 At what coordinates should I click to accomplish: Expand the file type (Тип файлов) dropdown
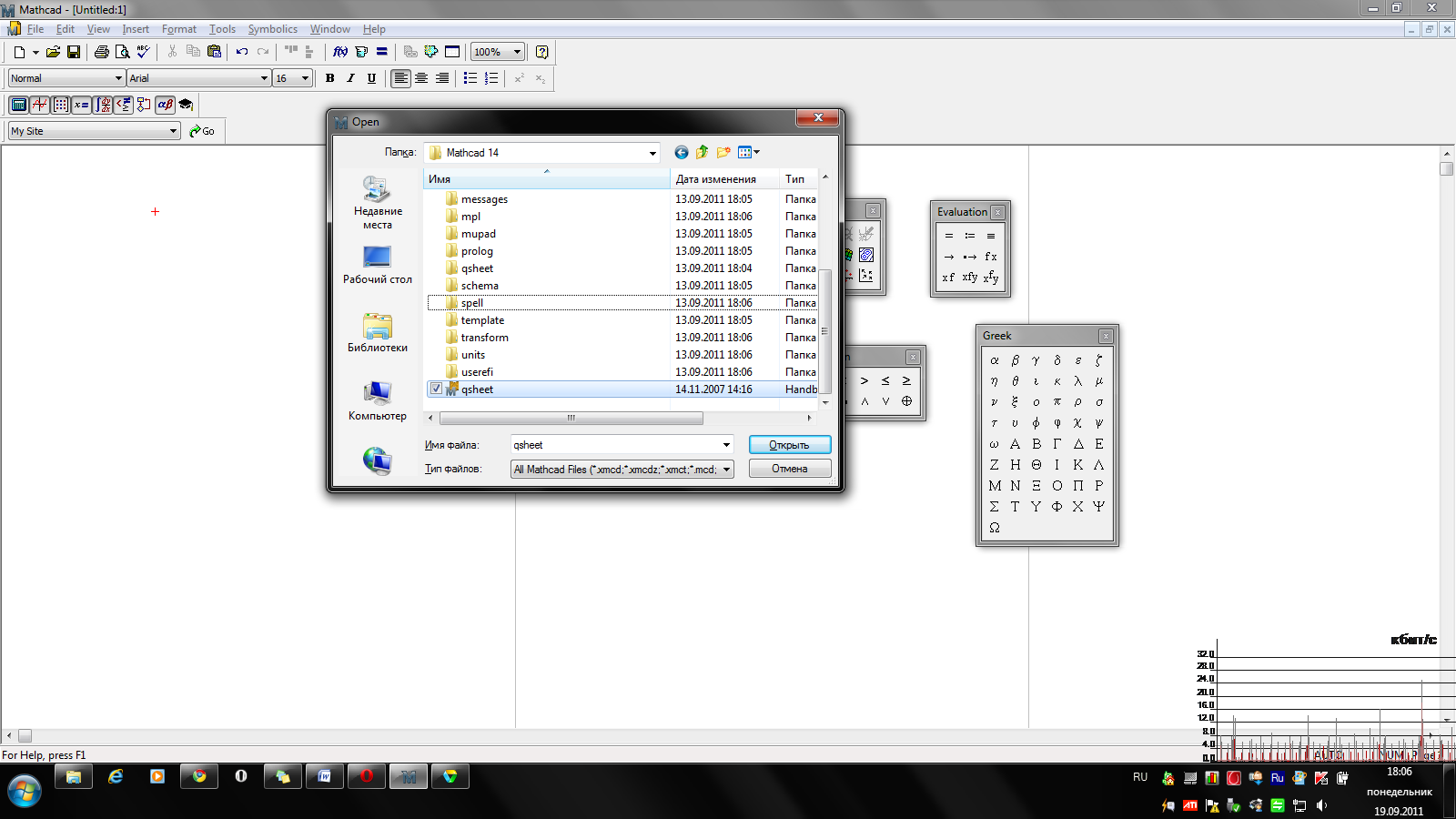tap(726, 470)
